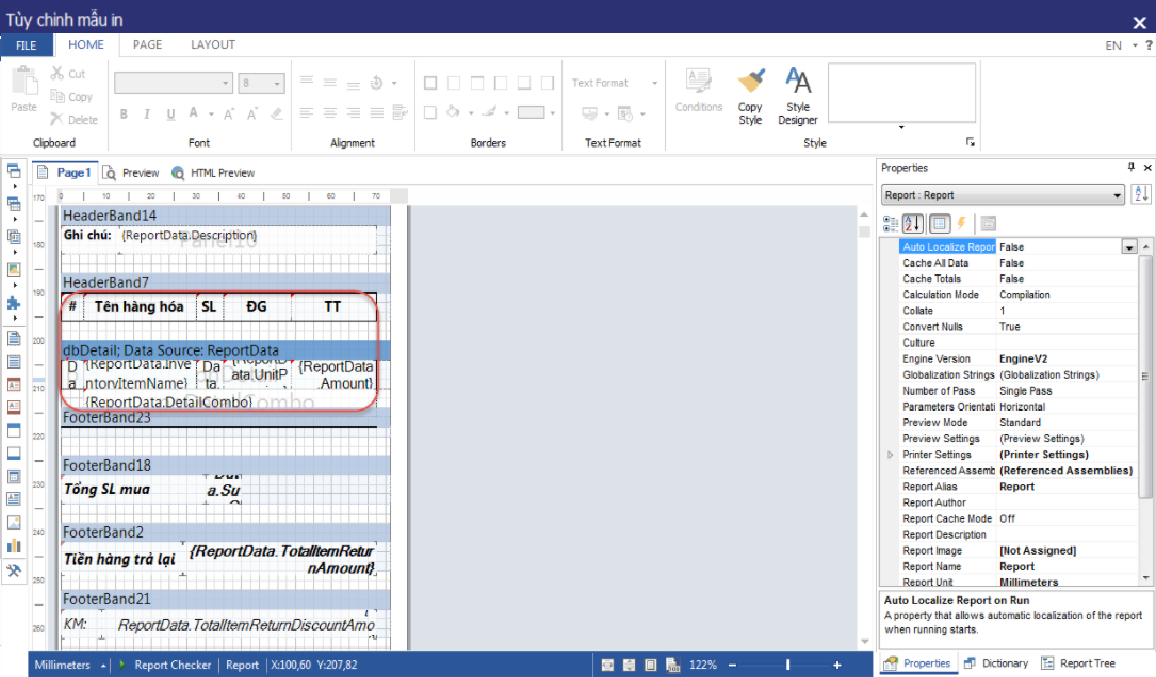This screenshot has width=1156, height=677.
Task: Click the Report Checker button
Action: [166, 665]
